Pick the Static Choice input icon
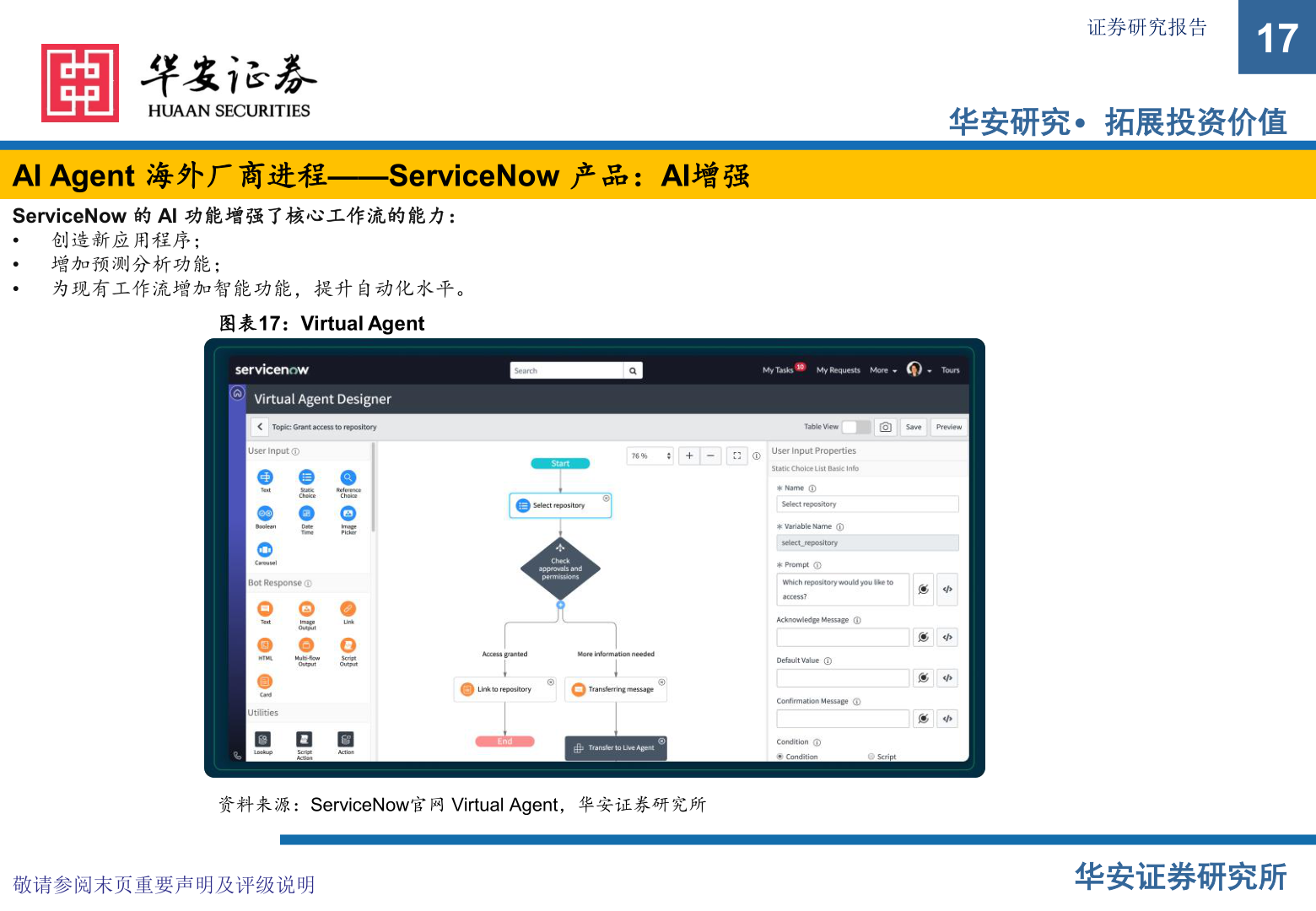This screenshot has height=911, width=1316. coord(307,477)
